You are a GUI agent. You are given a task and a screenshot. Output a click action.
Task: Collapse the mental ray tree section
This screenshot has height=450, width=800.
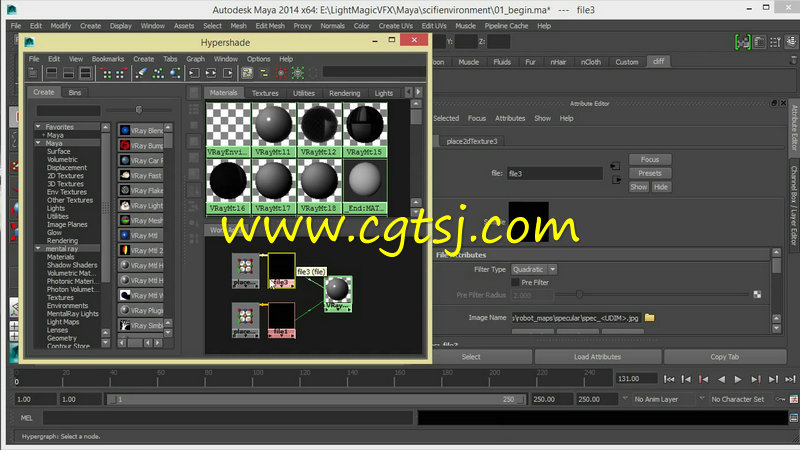coord(38,248)
